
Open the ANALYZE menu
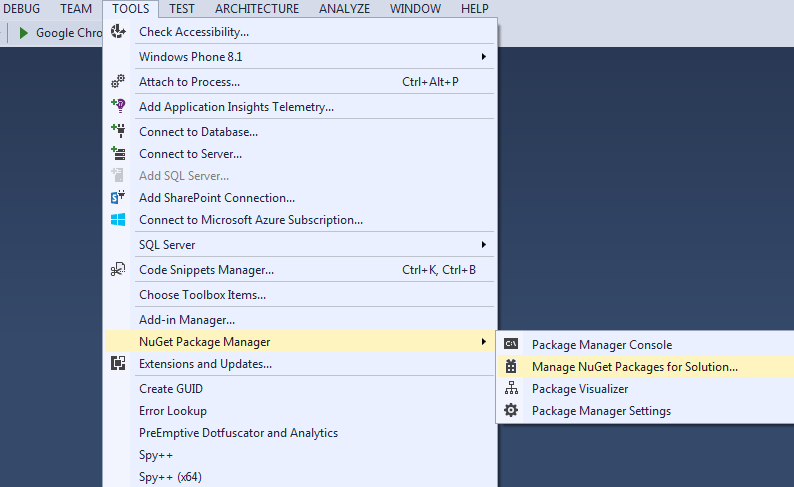[x=344, y=9]
